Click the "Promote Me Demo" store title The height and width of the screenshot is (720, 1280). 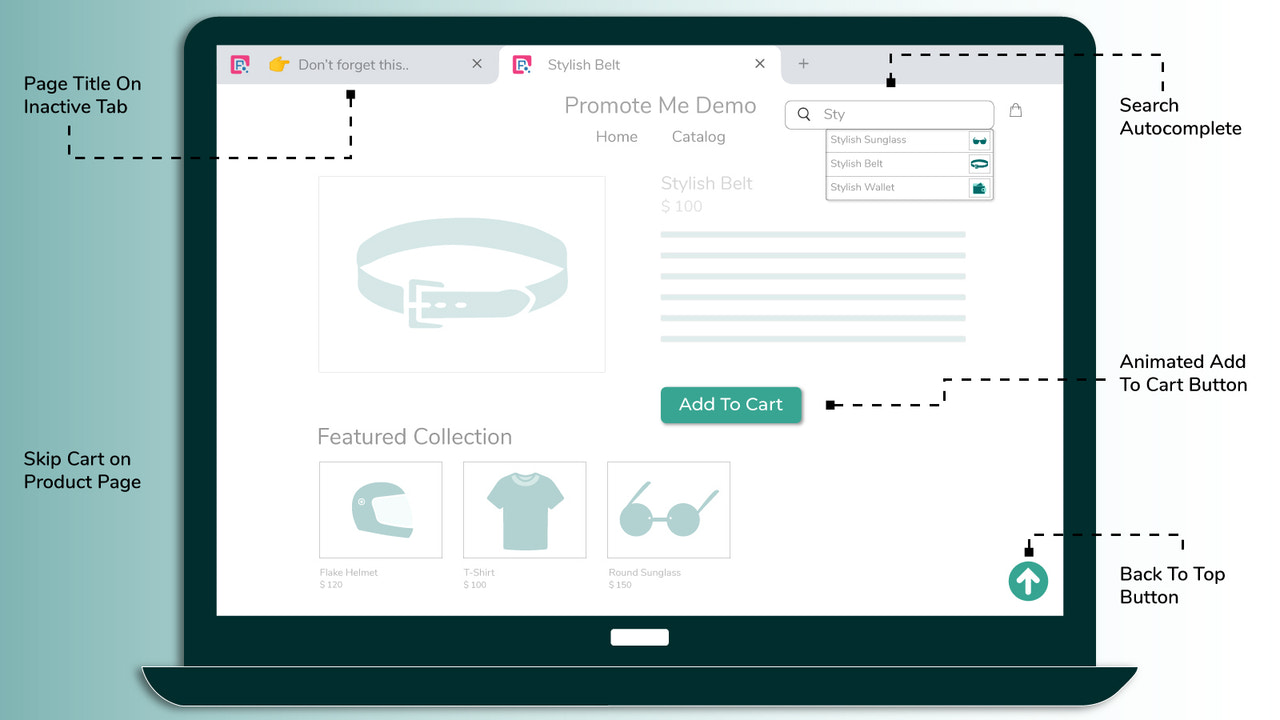(x=660, y=105)
